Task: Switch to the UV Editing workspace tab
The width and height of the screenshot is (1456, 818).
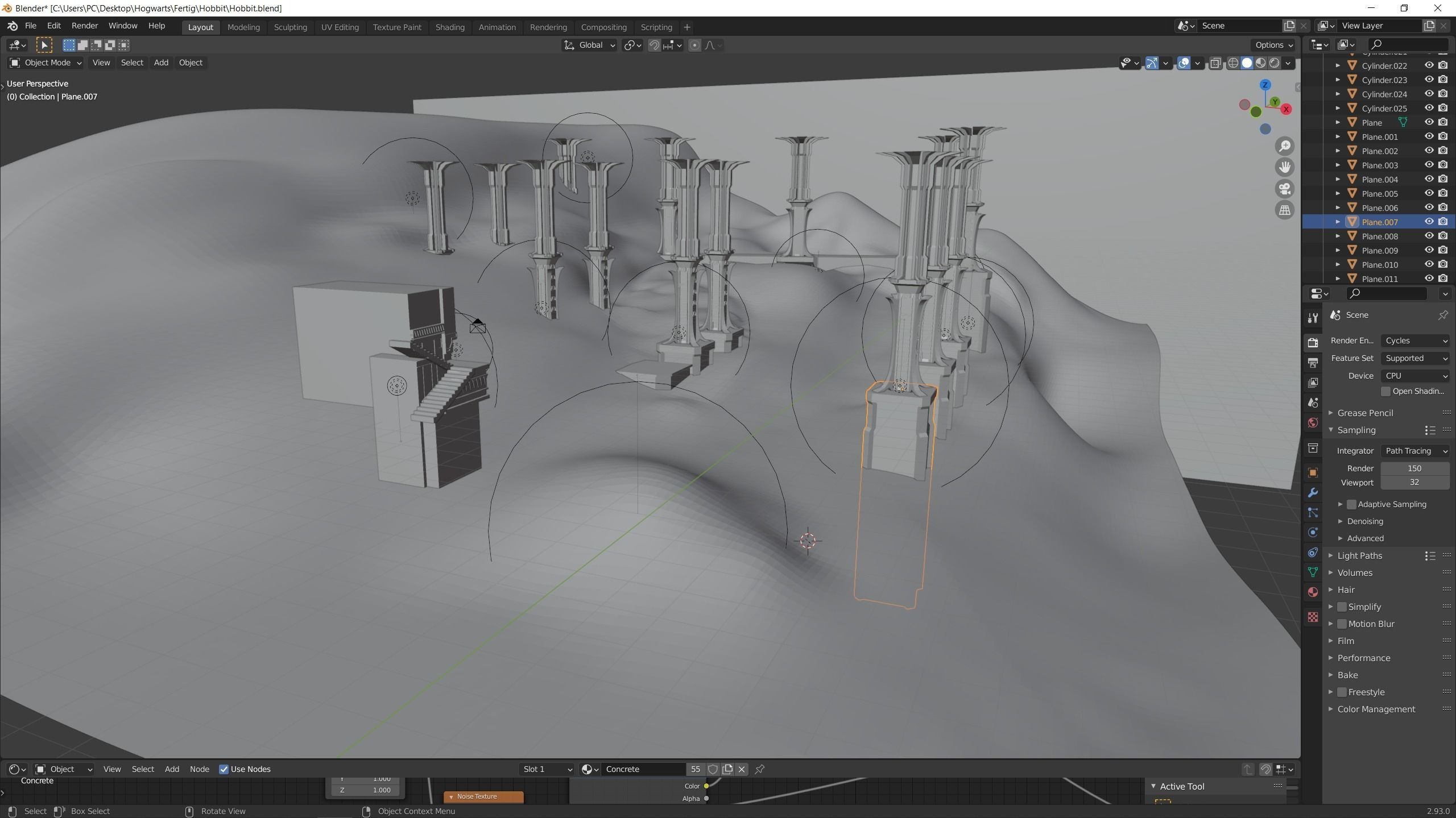Action: click(x=340, y=27)
